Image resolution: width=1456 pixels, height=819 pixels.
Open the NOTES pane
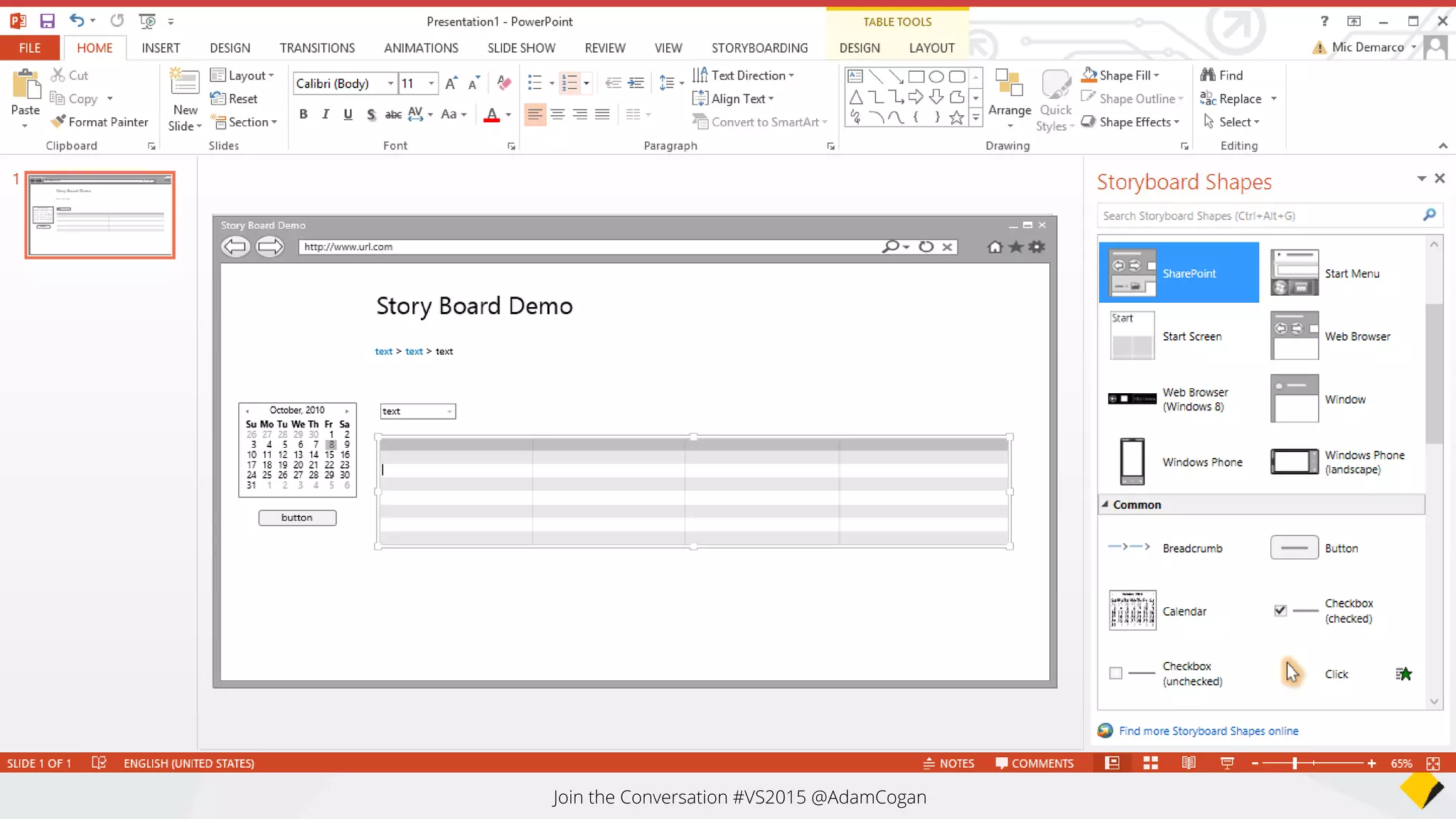coord(948,763)
